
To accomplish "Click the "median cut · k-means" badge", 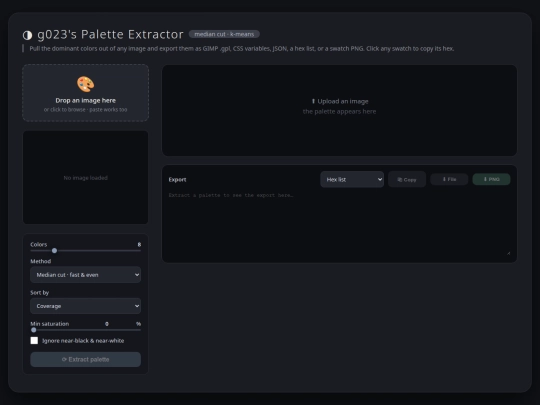I will point(224,34).
